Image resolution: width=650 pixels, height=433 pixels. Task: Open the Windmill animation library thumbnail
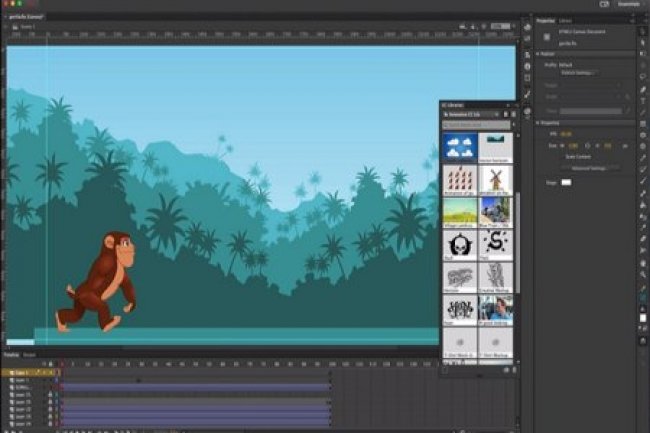pos(496,180)
